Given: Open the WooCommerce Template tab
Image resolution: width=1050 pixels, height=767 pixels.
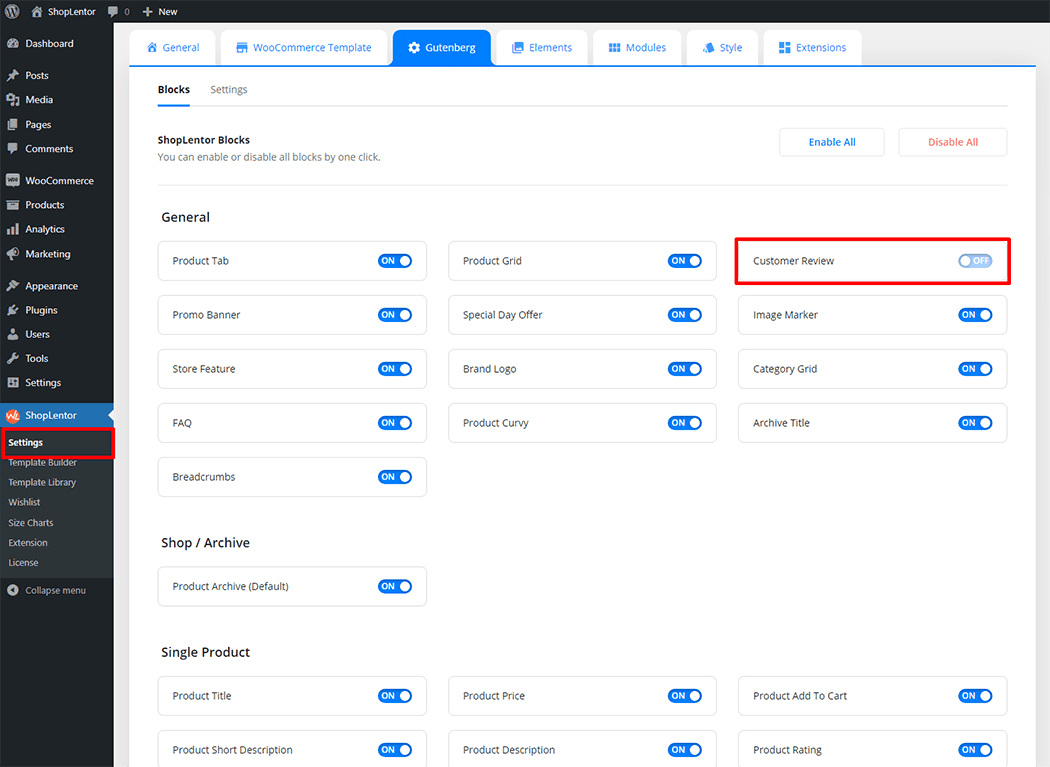Looking at the screenshot, I should click(x=304, y=48).
